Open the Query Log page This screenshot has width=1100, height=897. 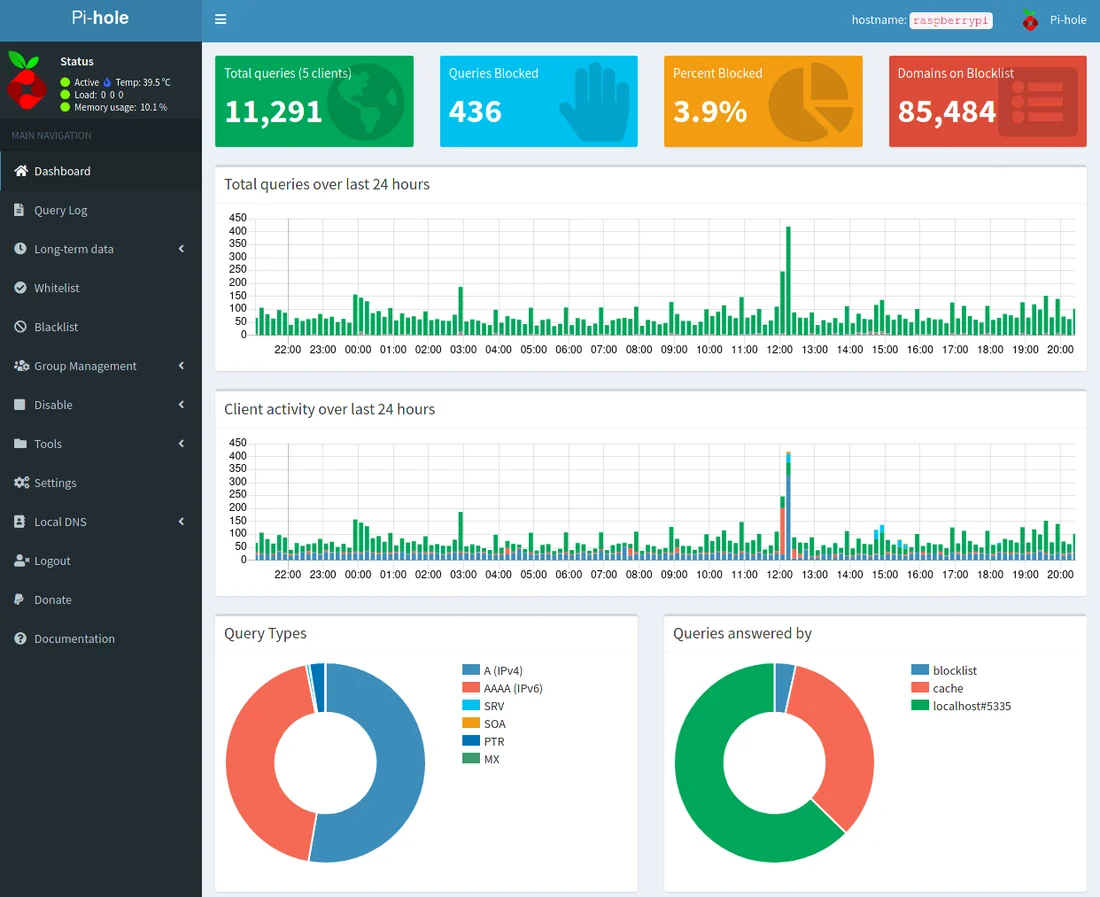pyautogui.click(x=101, y=210)
